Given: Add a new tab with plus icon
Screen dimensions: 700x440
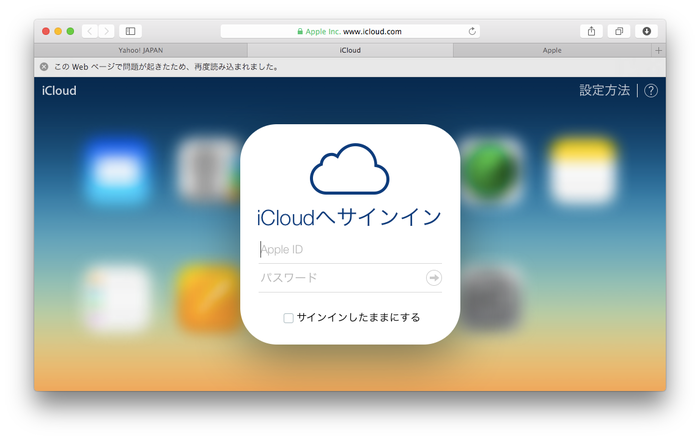Looking at the screenshot, I should pyautogui.click(x=658, y=50).
